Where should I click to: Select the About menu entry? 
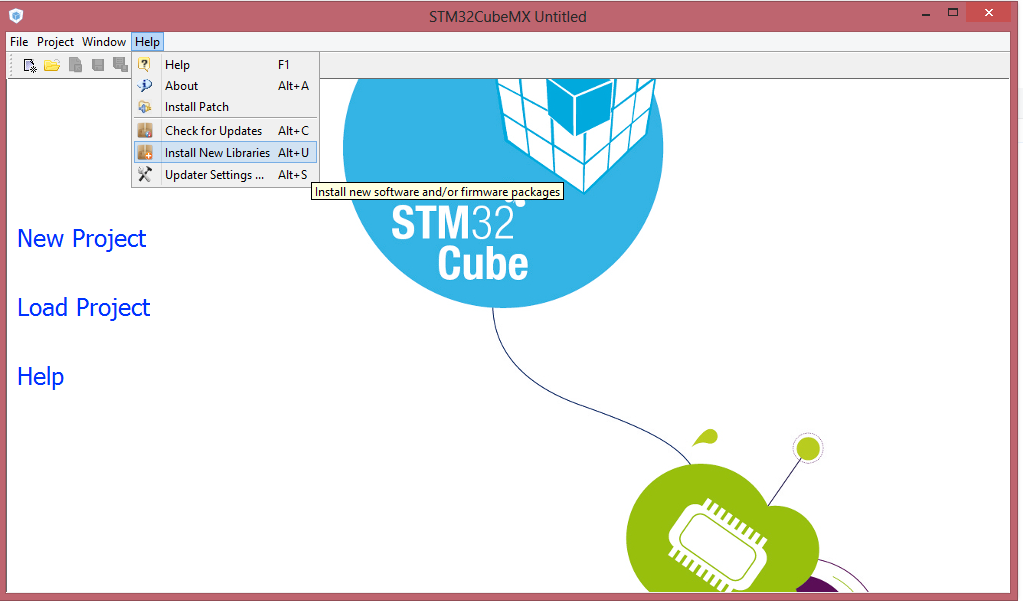[x=226, y=85]
